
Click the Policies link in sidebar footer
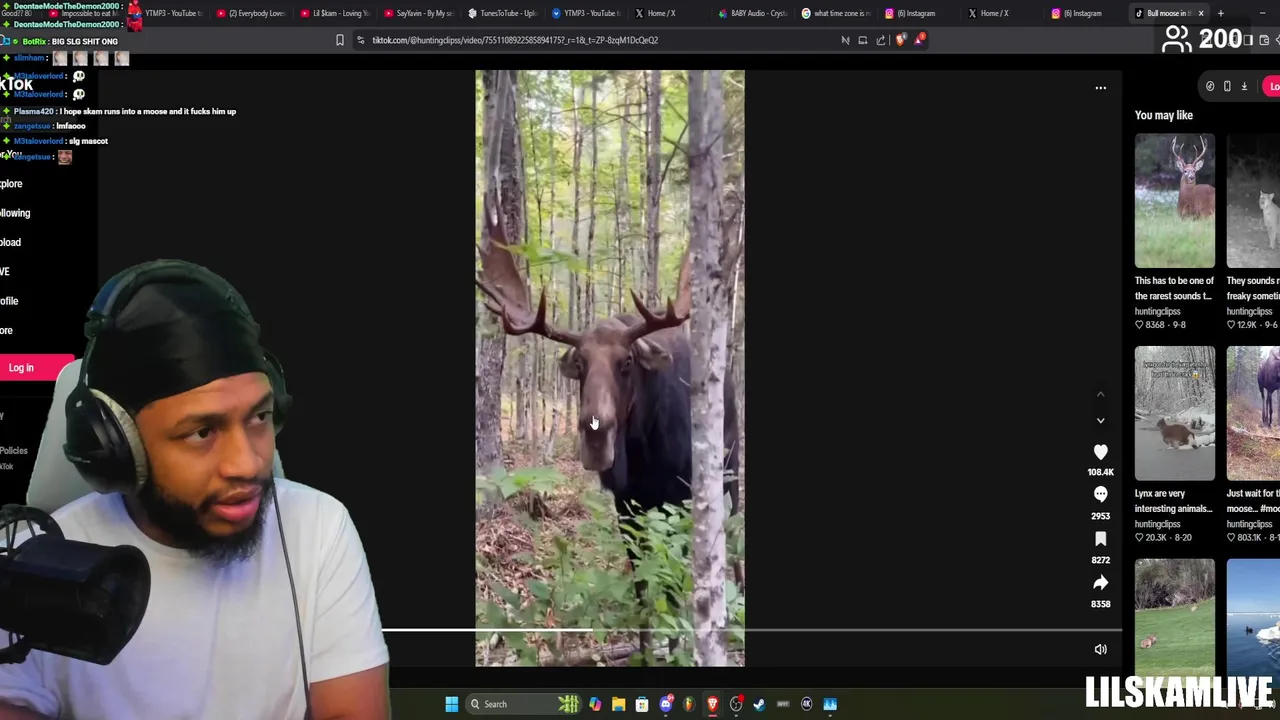[14, 451]
